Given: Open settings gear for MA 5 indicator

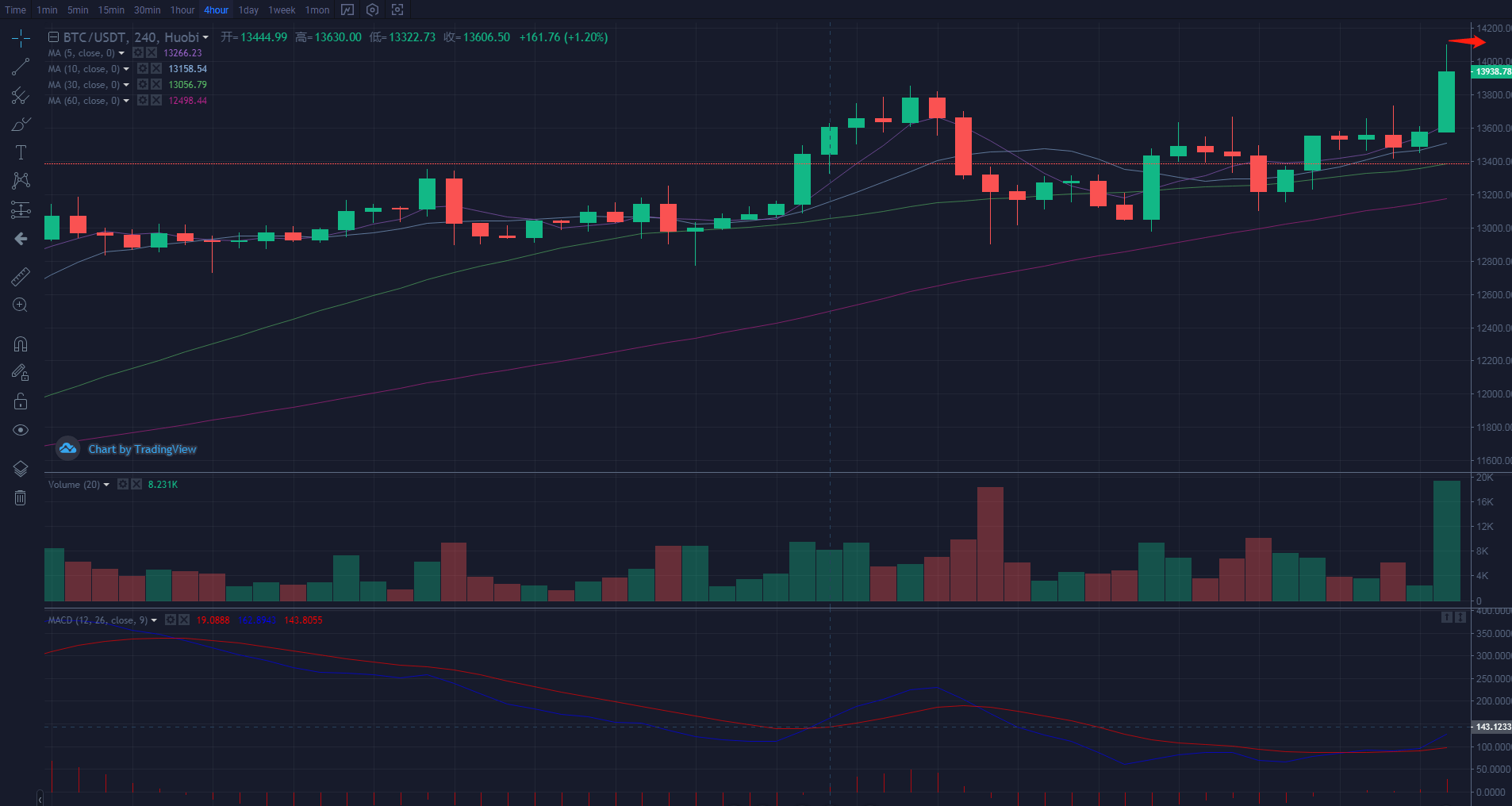Looking at the screenshot, I should pos(138,53).
